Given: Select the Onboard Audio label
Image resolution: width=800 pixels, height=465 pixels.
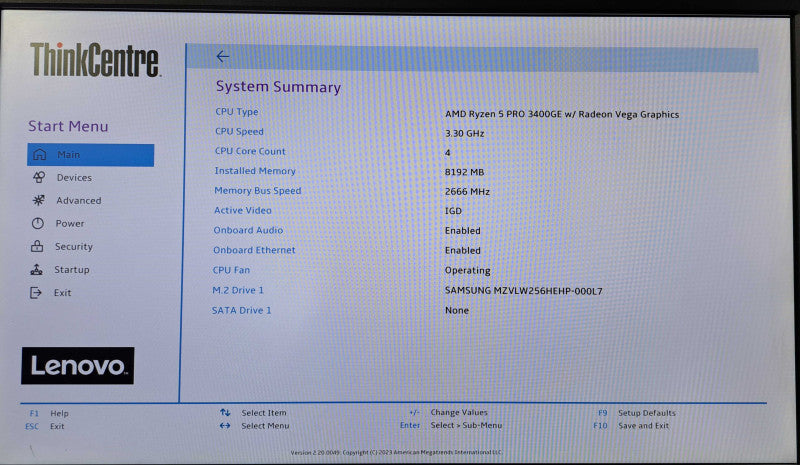Looking at the screenshot, I should [x=248, y=230].
